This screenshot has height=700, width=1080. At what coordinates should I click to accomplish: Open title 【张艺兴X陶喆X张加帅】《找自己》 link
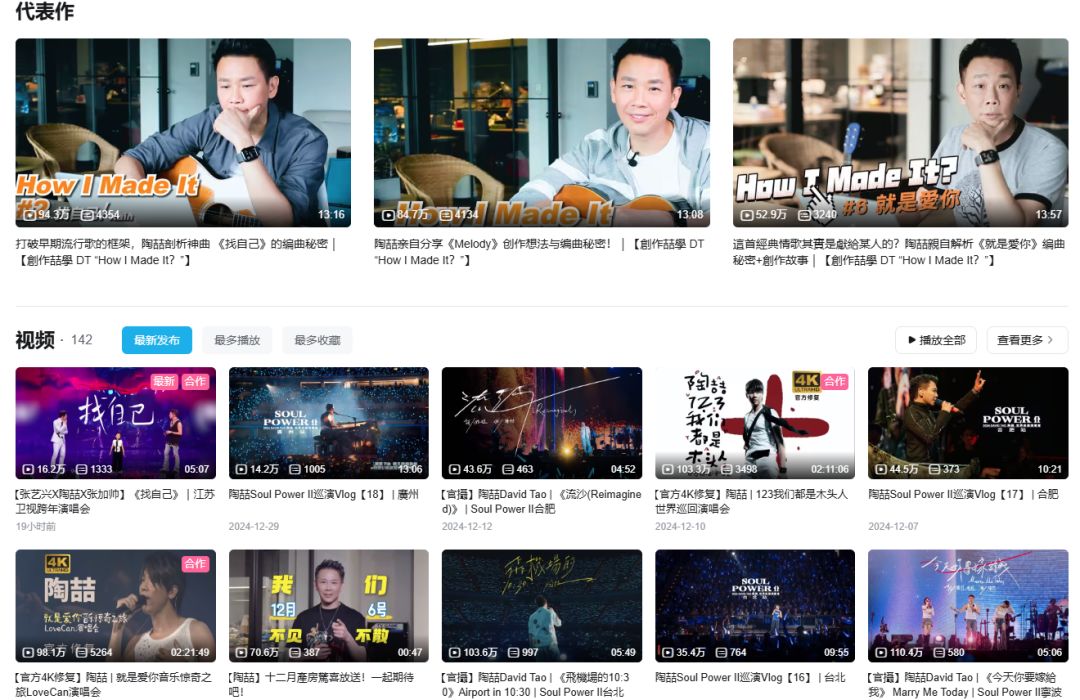click(x=115, y=502)
